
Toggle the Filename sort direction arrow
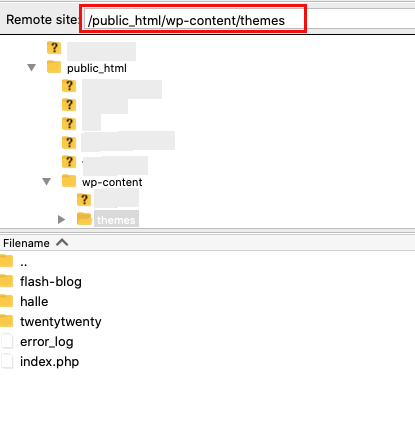click(62, 242)
